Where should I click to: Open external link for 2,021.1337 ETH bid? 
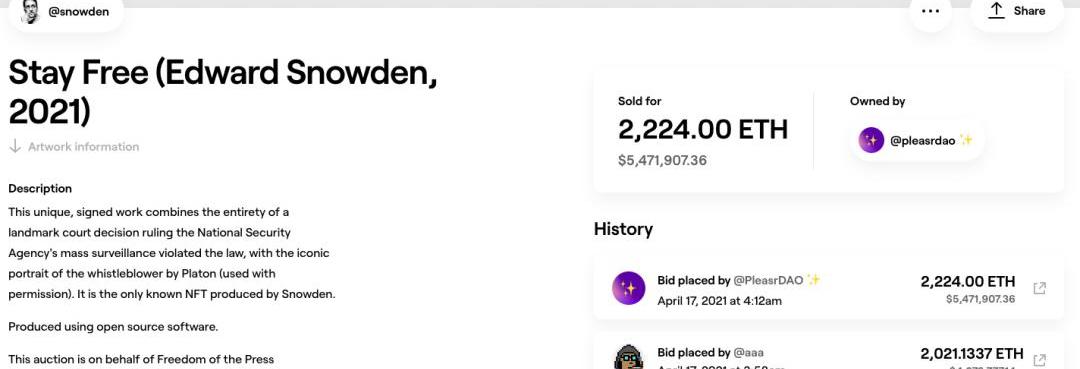point(1040,359)
